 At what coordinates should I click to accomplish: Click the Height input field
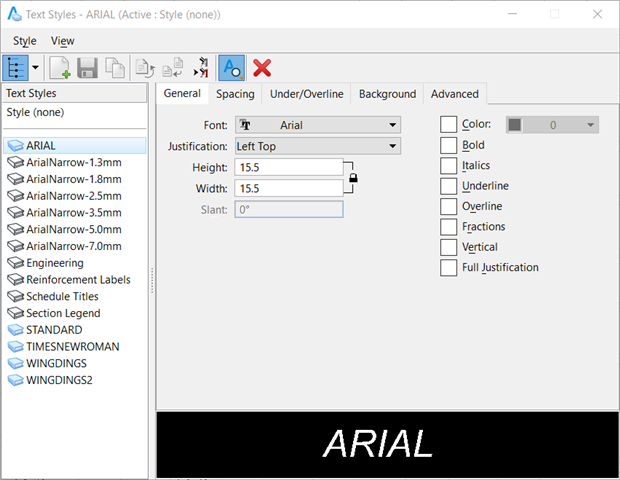[289, 167]
